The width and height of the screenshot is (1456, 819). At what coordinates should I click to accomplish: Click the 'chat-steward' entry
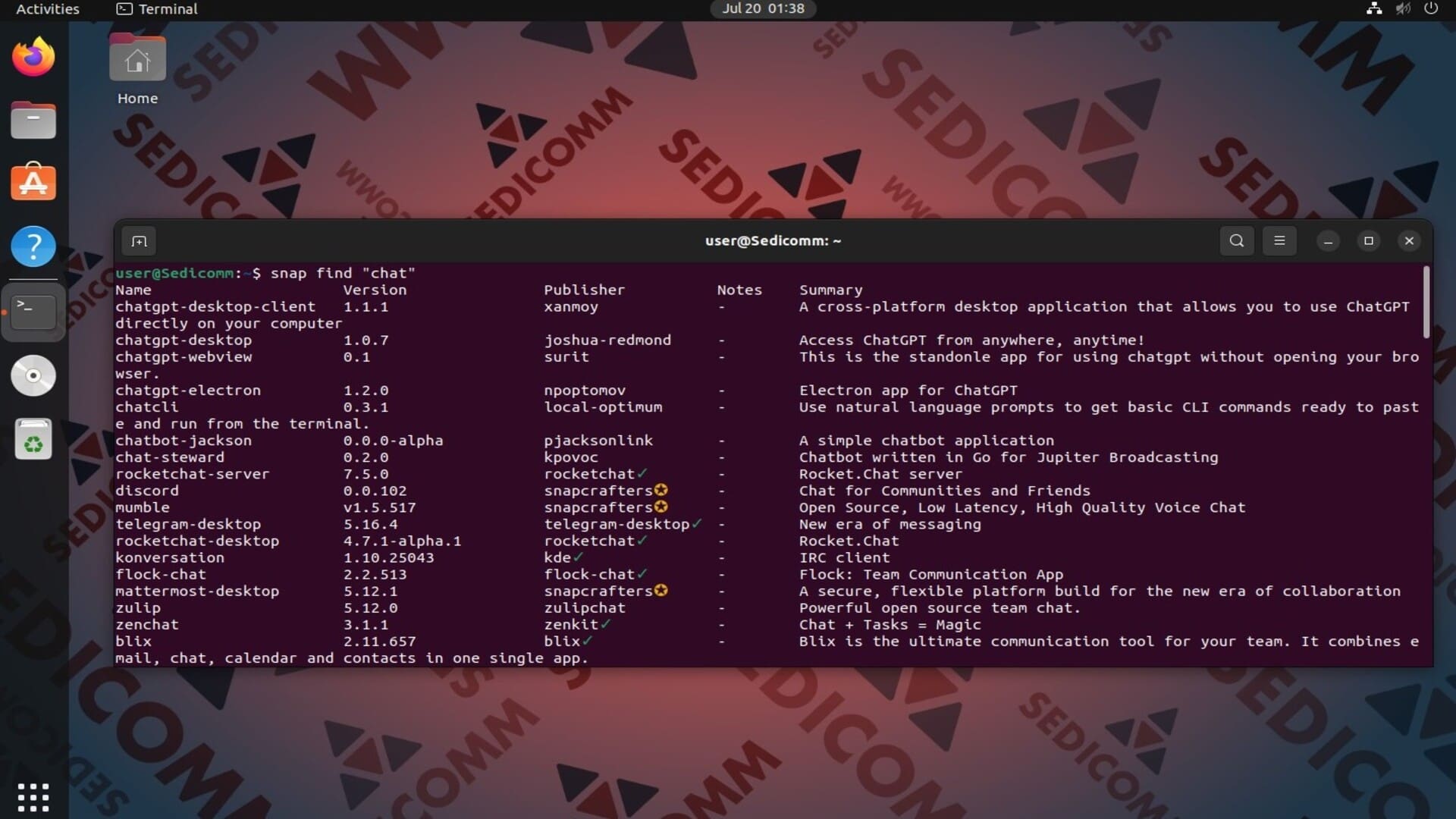point(170,457)
